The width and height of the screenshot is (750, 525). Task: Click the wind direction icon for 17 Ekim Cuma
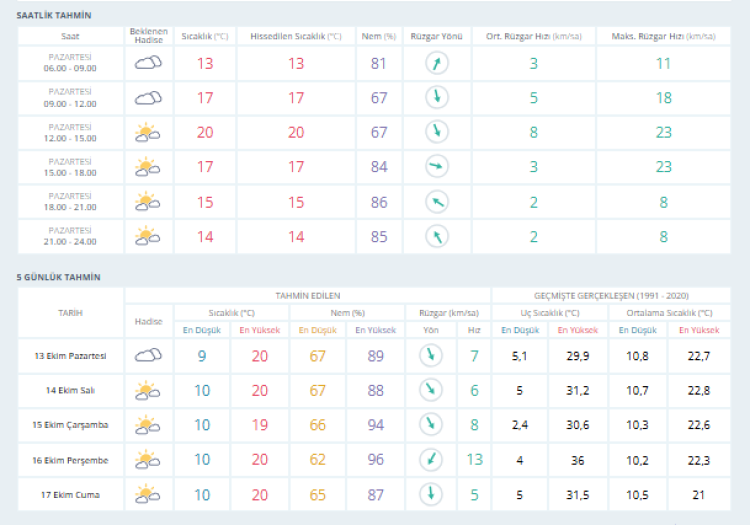pyautogui.click(x=430, y=493)
